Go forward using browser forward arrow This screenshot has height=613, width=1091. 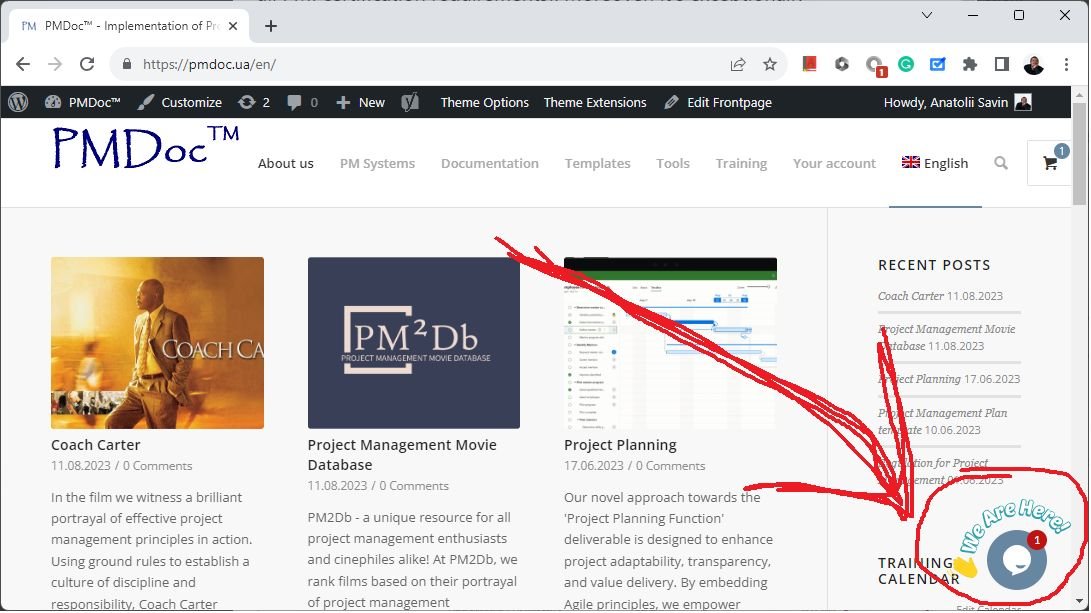point(55,64)
